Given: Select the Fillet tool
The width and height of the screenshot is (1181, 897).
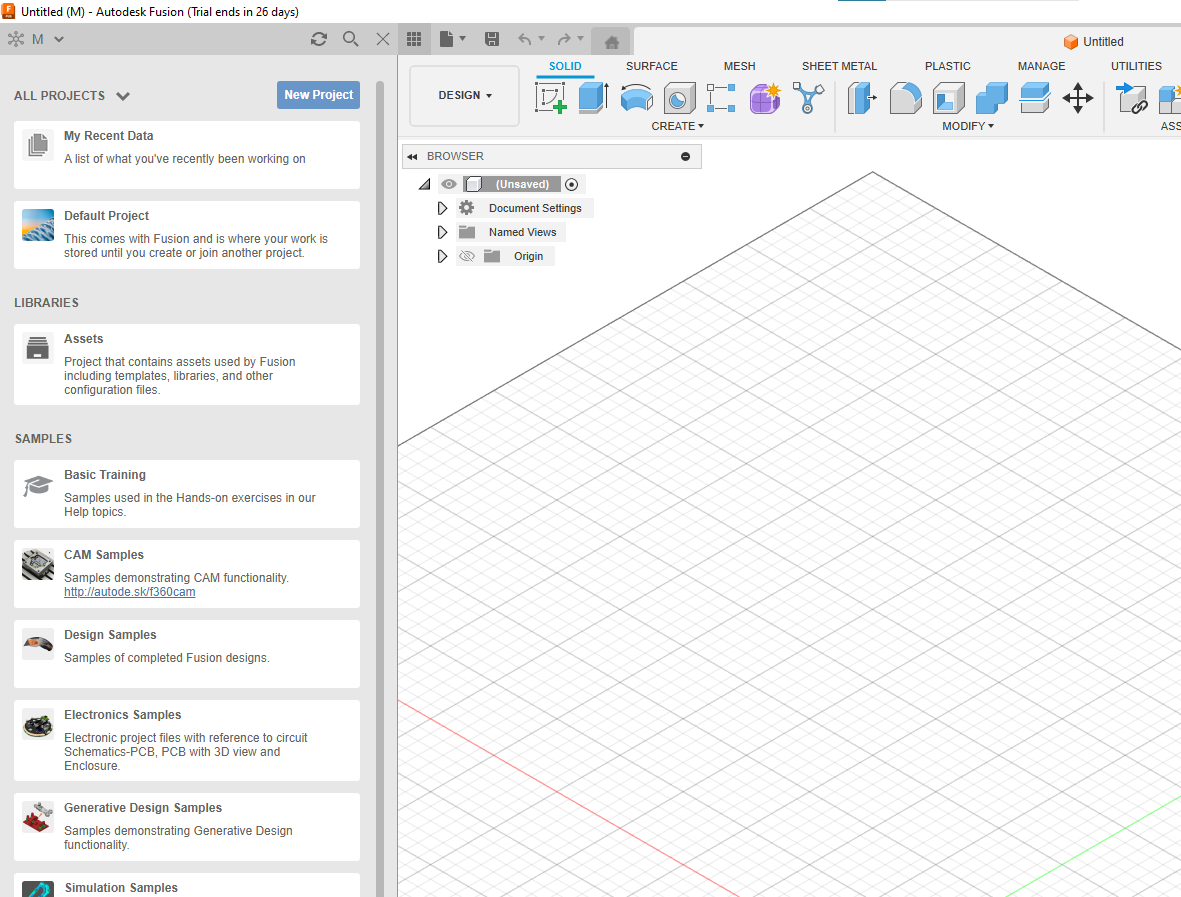Looking at the screenshot, I should click(905, 98).
